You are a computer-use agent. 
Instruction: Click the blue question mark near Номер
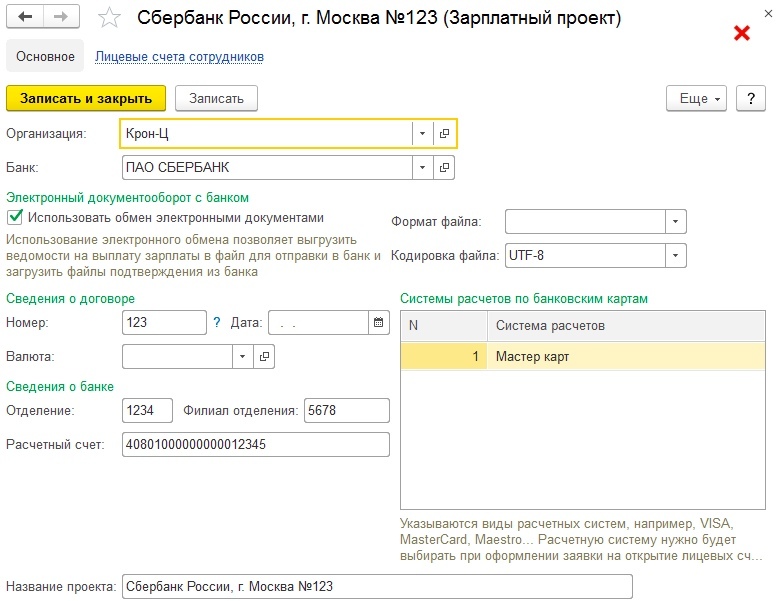217,323
